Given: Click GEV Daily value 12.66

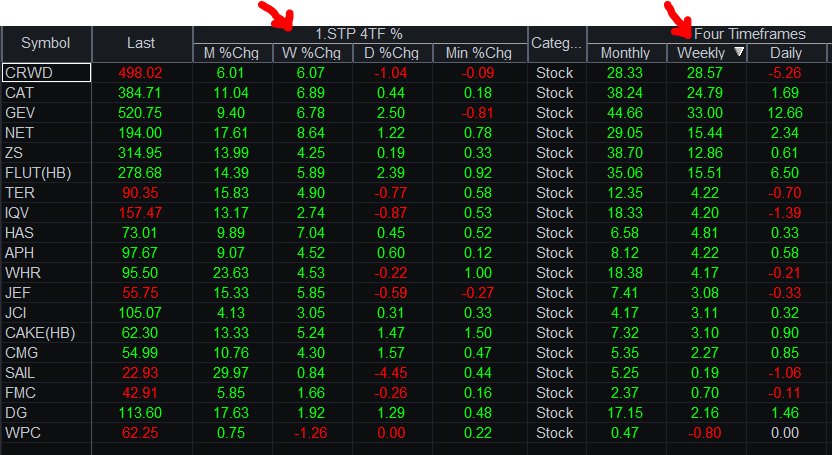Looking at the screenshot, I should [785, 113].
